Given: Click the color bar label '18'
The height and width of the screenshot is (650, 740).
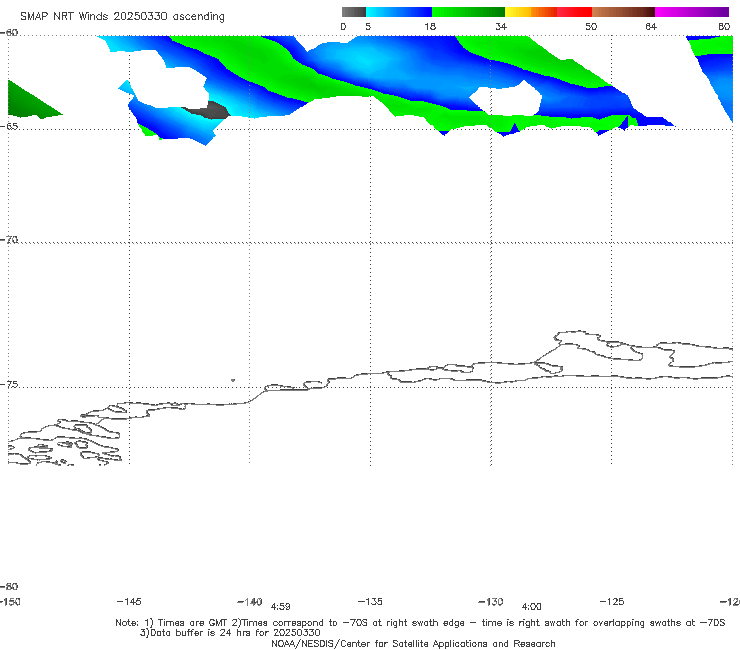Looking at the screenshot, I should click(430, 27).
